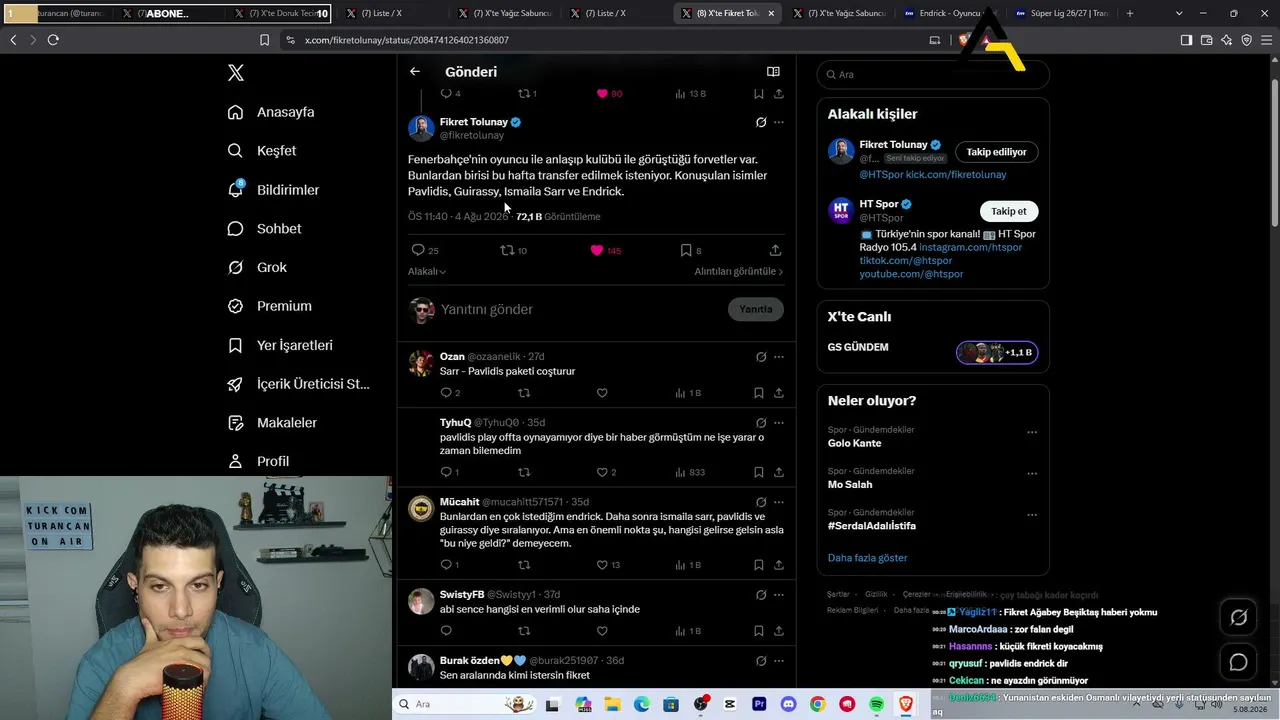The width and height of the screenshot is (1280, 720).
Task: Open options menu for Mo Salah trend
Action: (x=1032, y=474)
